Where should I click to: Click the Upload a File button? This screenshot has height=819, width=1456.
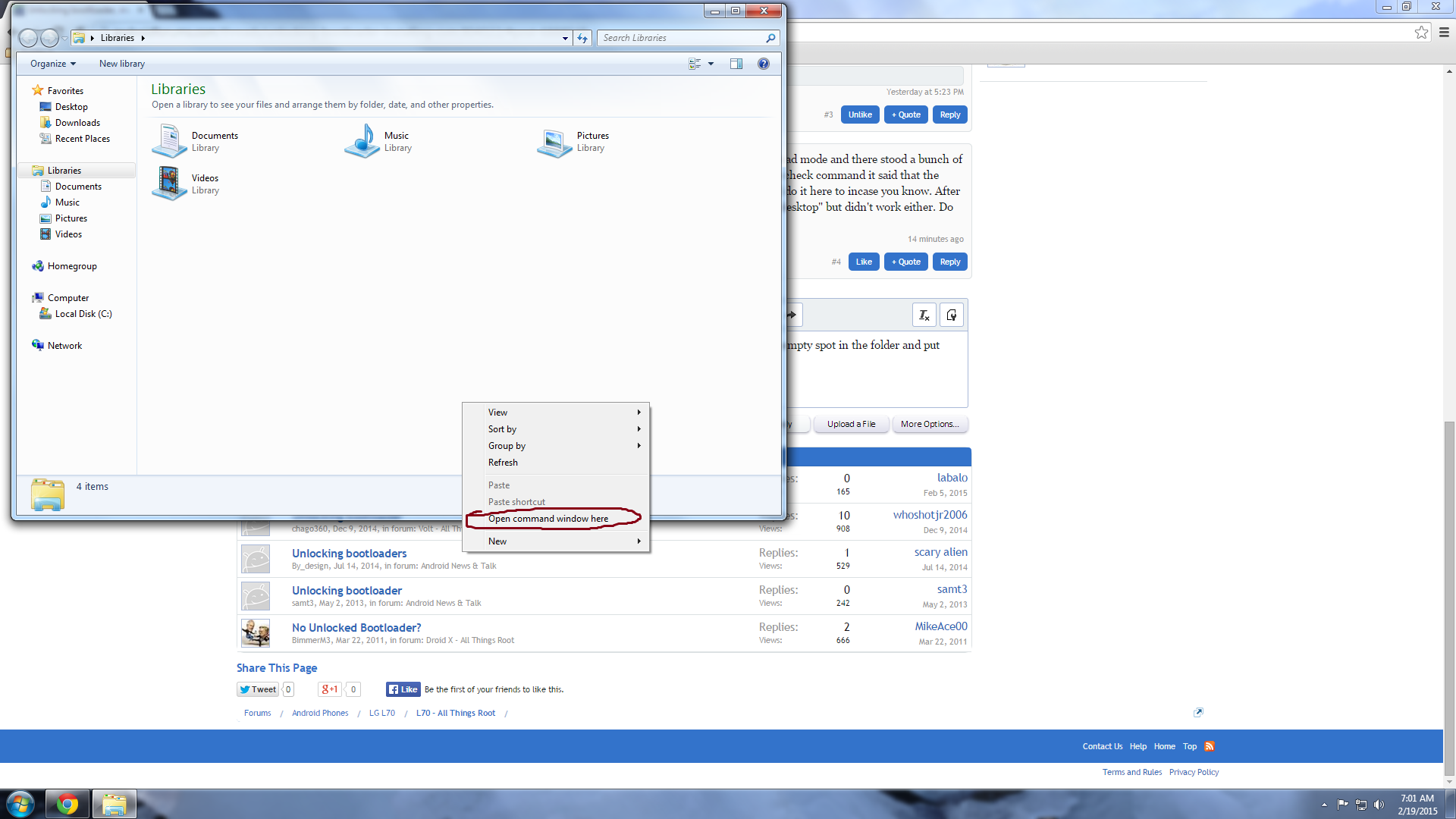pos(851,424)
